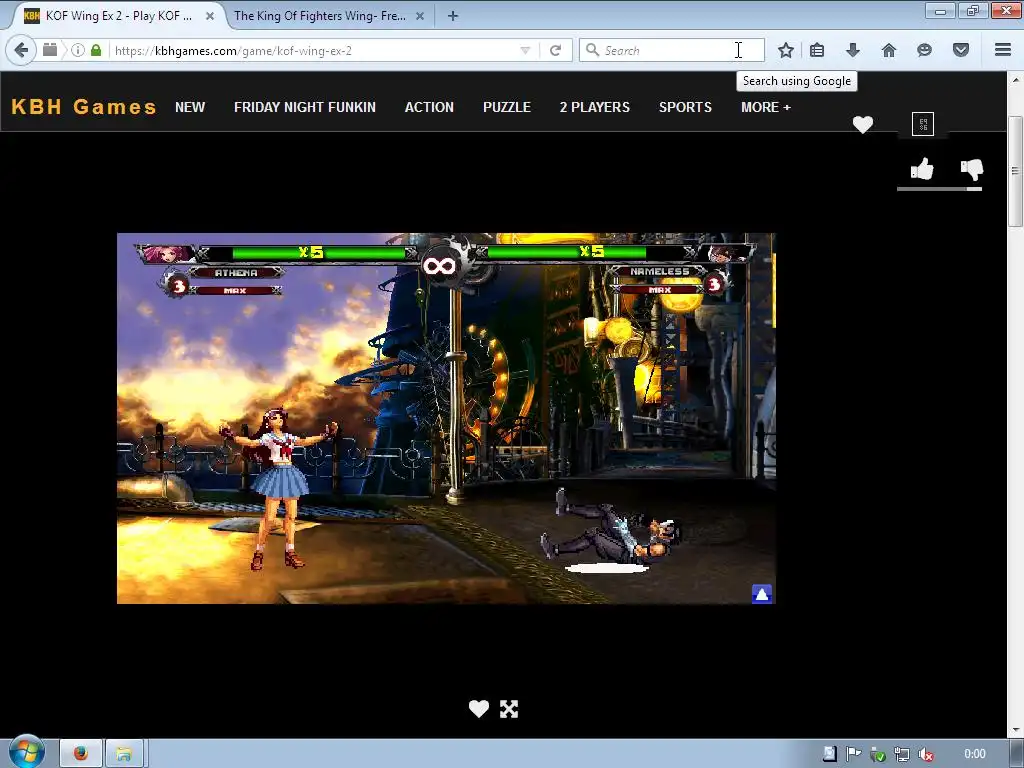Bookmark this page with the star icon
The height and width of the screenshot is (768, 1024).
point(786,50)
